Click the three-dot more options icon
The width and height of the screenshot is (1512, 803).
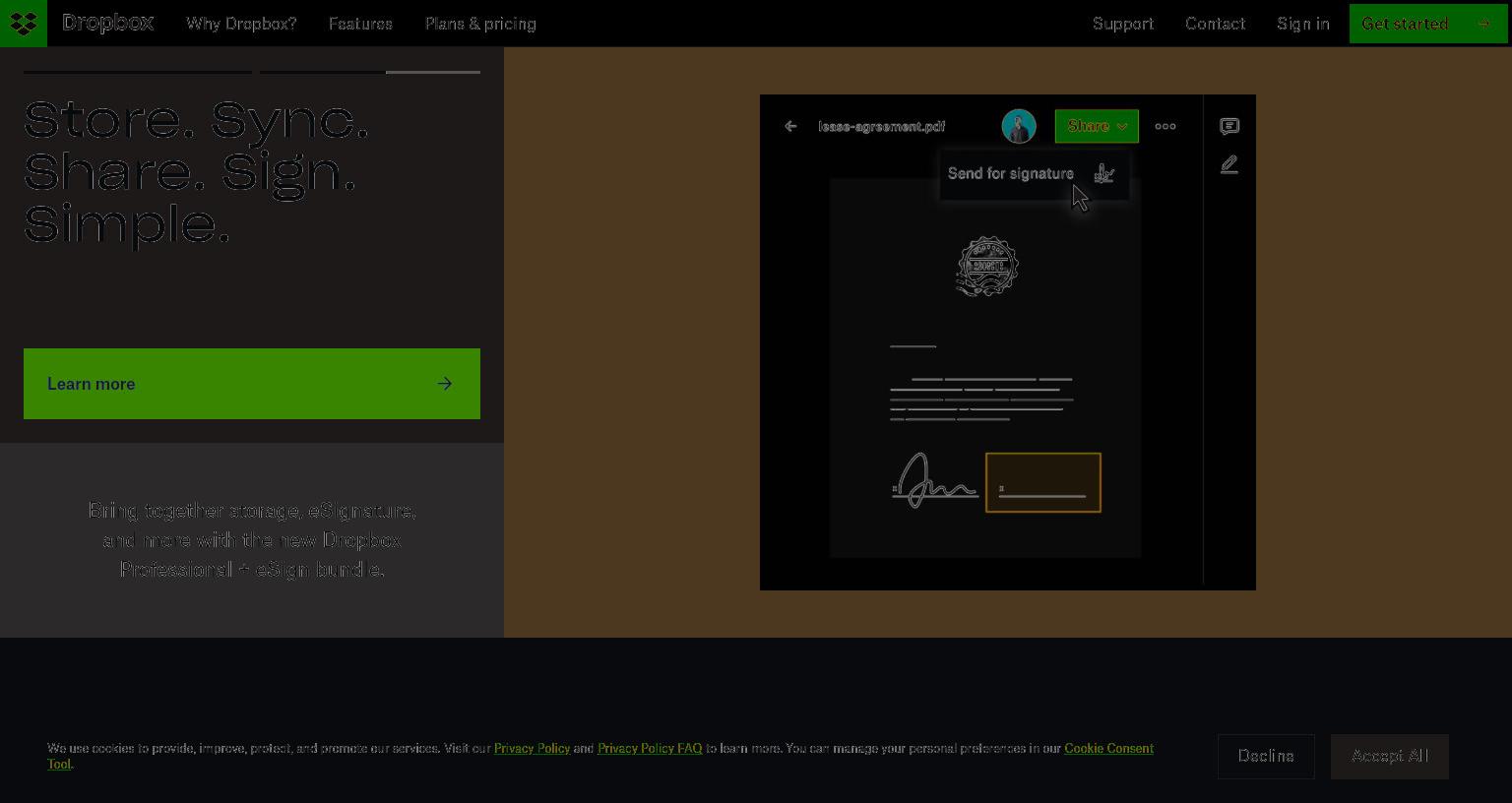point(1165,126)
